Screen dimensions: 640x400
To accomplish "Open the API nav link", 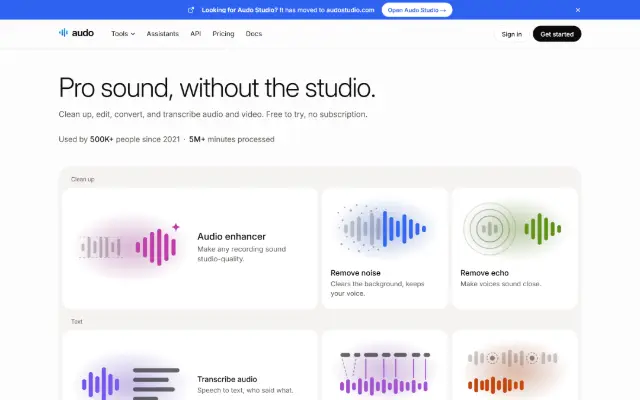I will pos(196,34).
